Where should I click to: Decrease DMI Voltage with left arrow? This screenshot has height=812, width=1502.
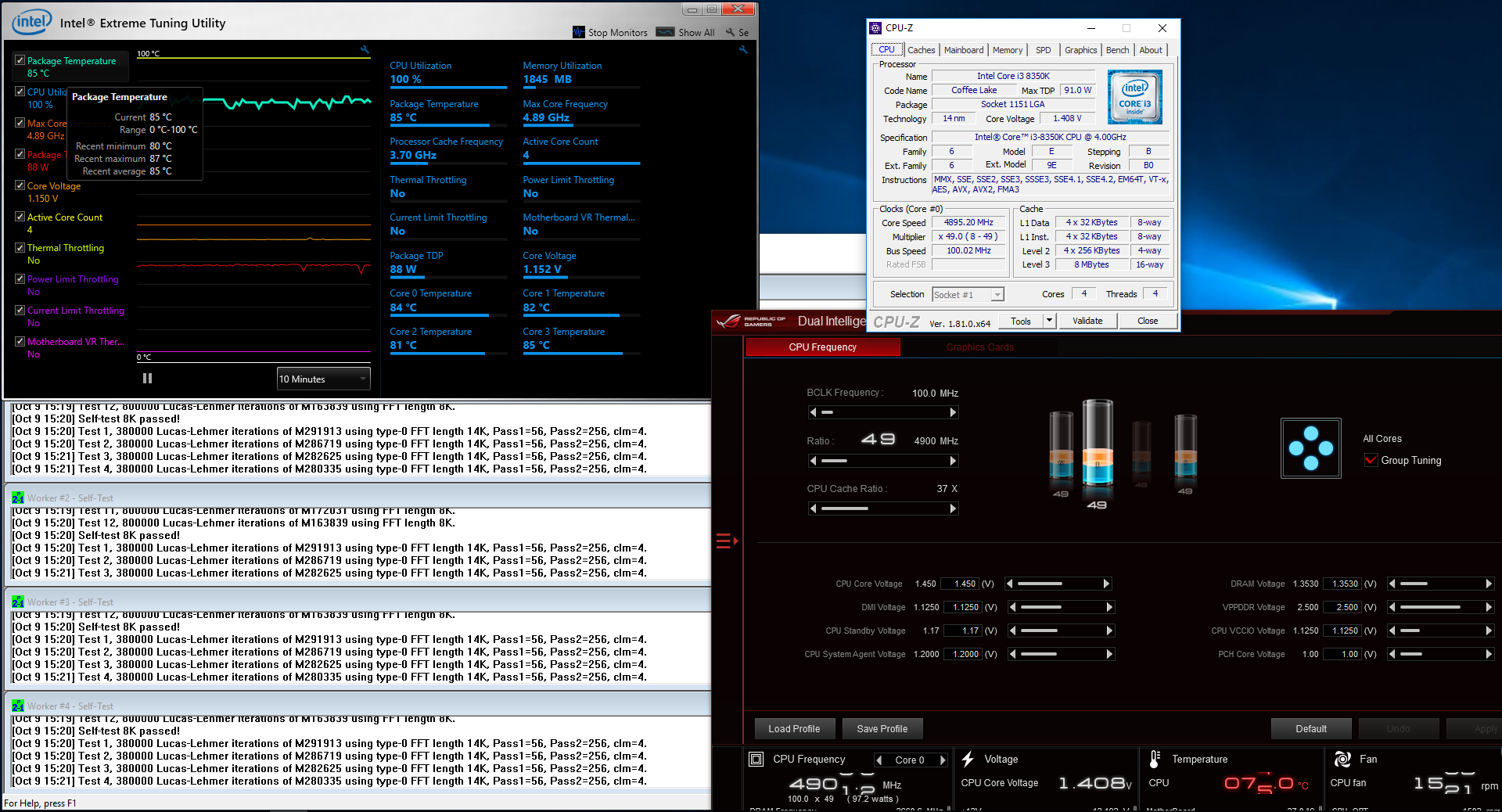[1013, 607]
